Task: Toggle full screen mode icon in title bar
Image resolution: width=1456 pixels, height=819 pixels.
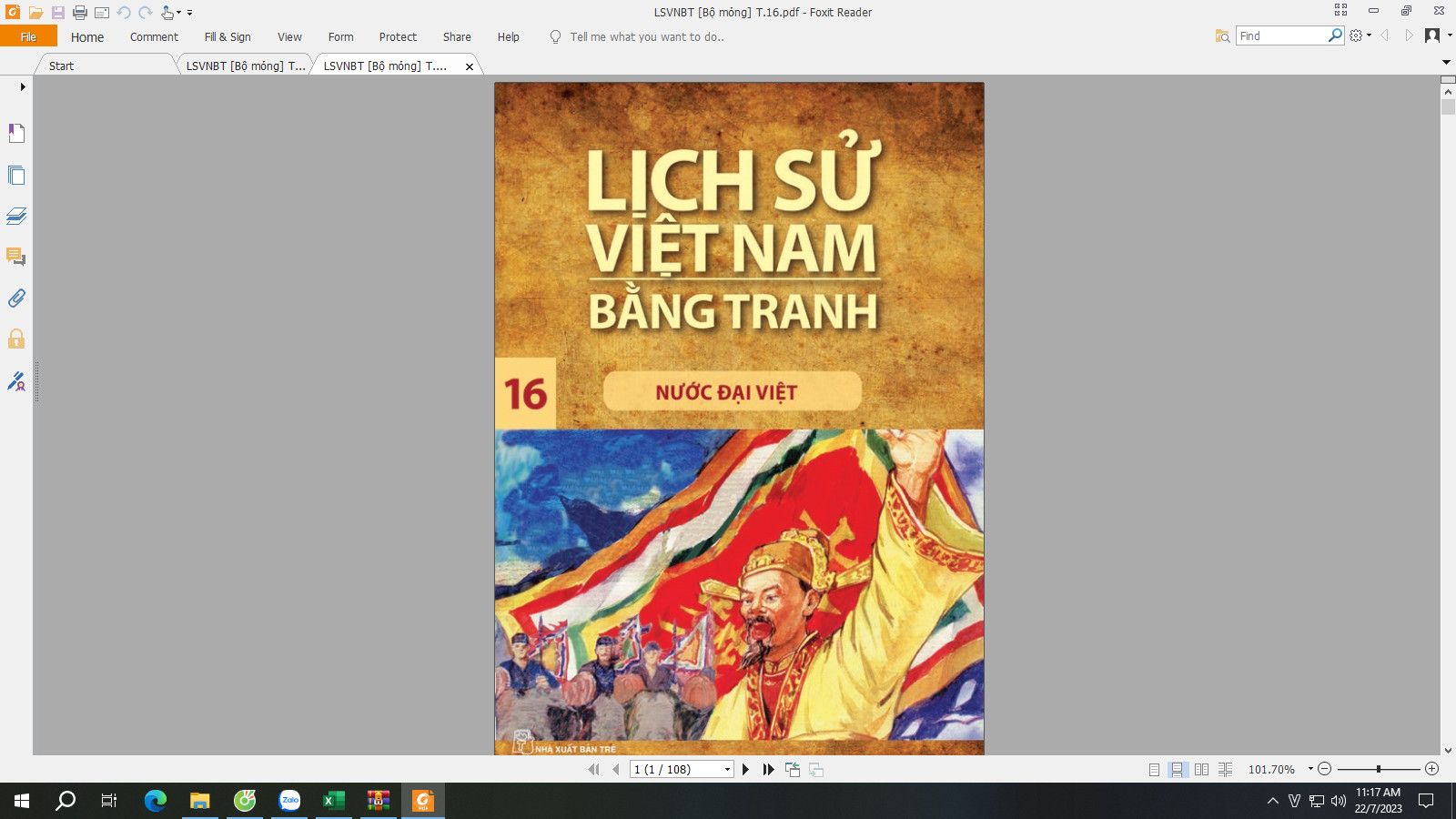Action: coord(1340,10)
